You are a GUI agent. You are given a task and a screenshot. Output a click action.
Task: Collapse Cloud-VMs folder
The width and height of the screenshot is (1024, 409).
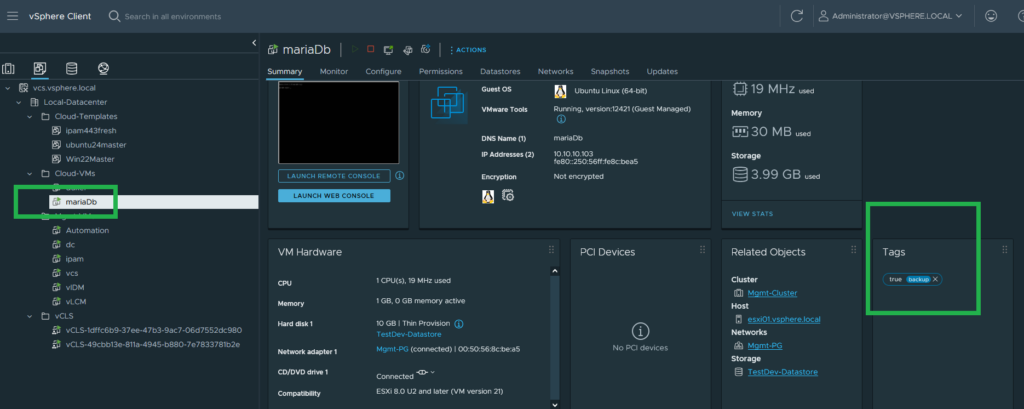pos(29,174)
